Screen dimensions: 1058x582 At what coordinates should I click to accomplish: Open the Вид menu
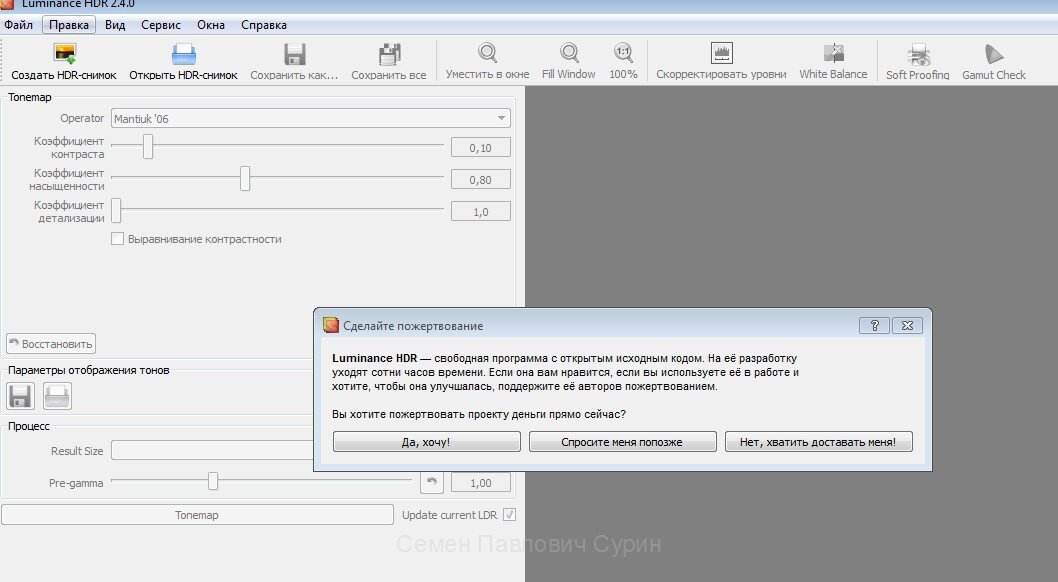point(115,25)
